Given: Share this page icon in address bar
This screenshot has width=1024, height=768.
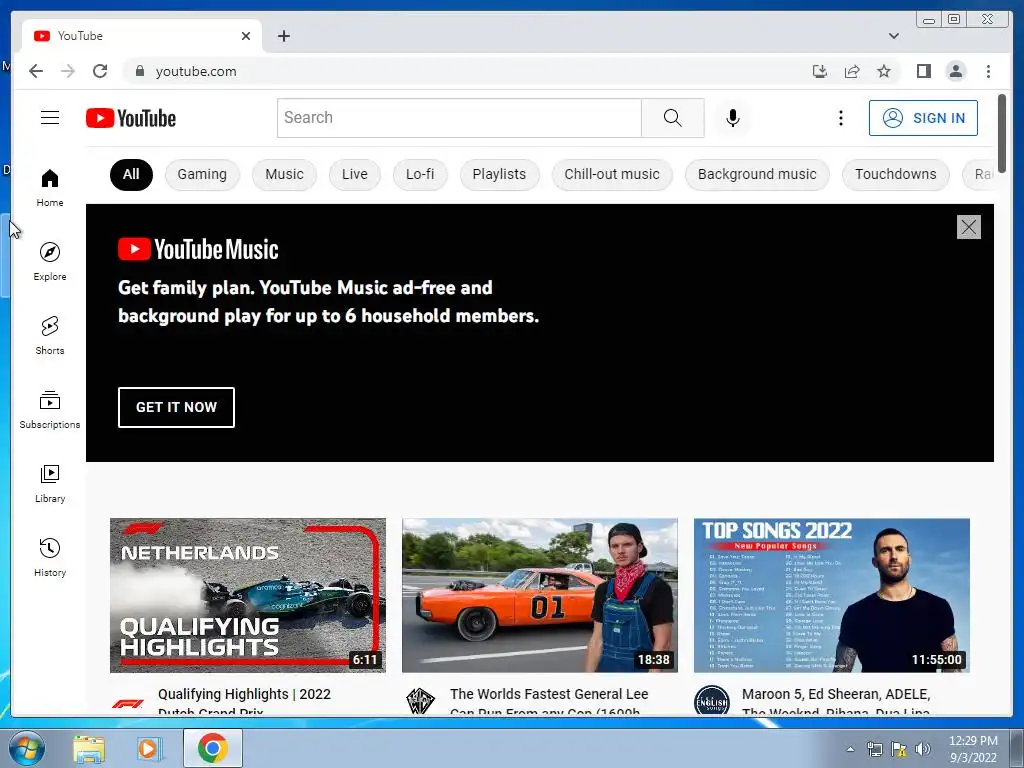Looking at the screenshot, I should [x=852, y=71].
